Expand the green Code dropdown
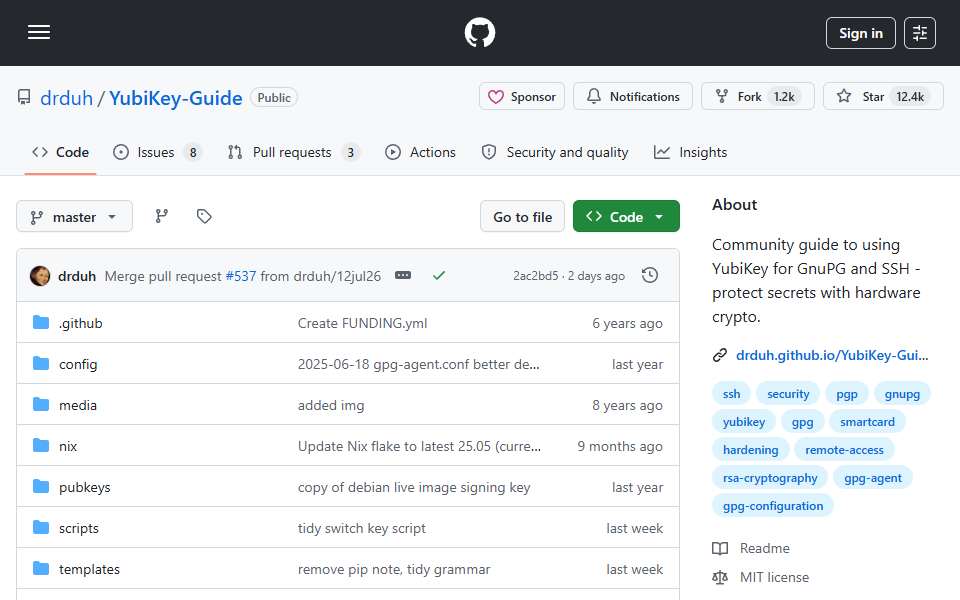Image resolution: width=960 pixels, height=600 pixels. [x=626, y=217]
